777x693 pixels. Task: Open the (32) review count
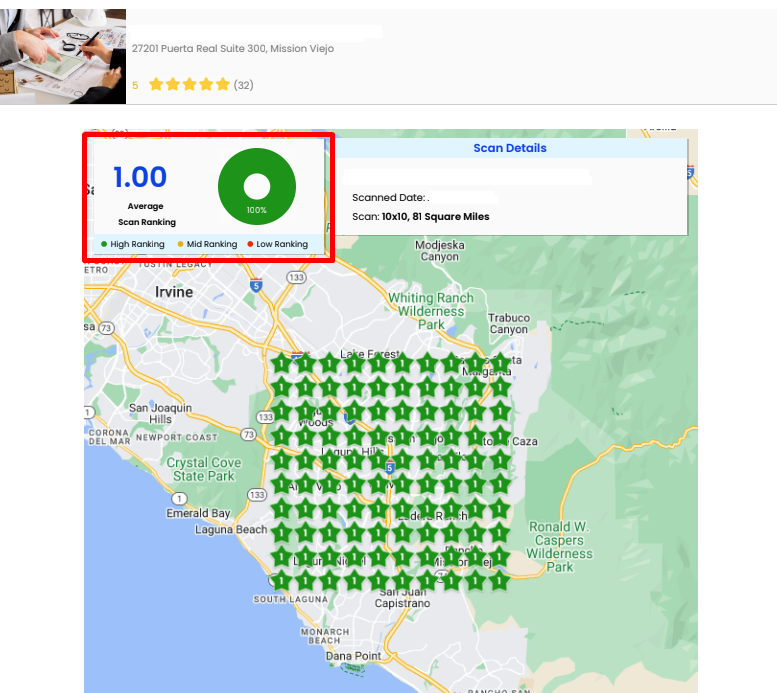(243, 85)
